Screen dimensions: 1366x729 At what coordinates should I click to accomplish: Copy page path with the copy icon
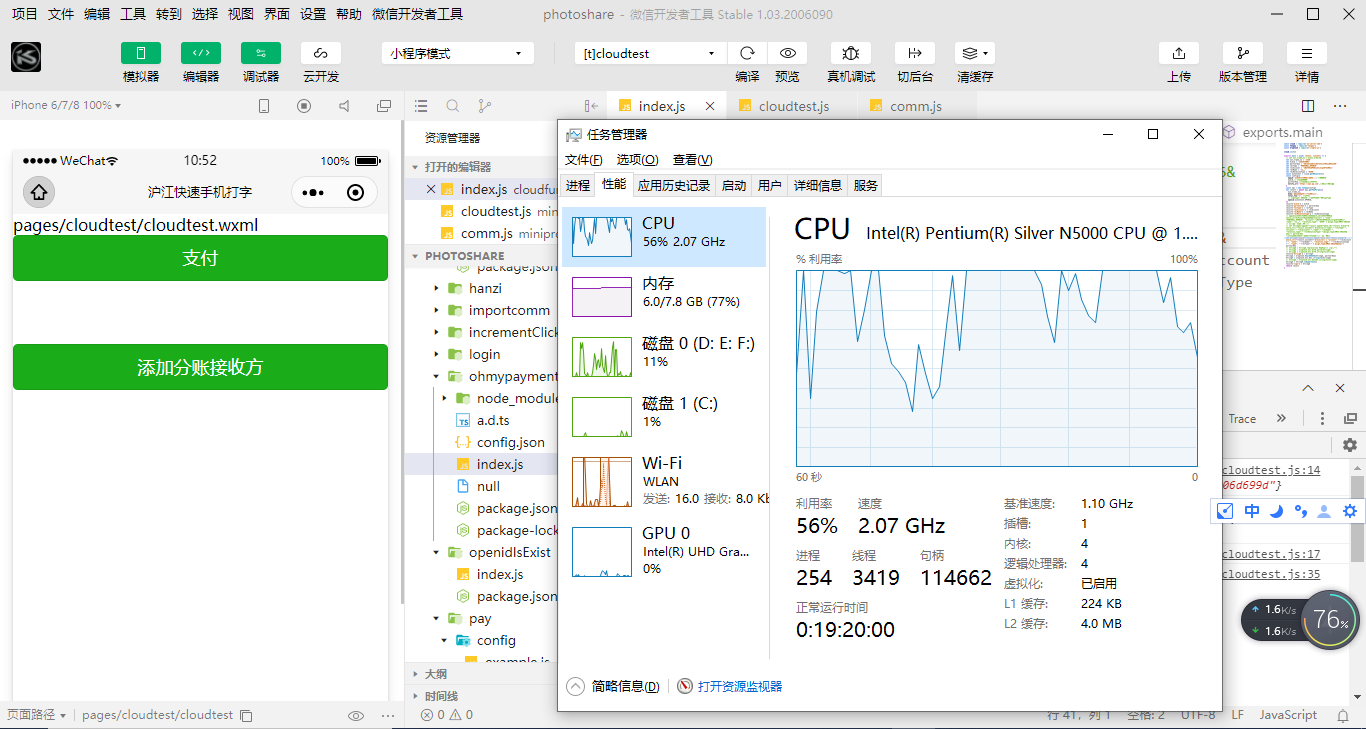246,715
